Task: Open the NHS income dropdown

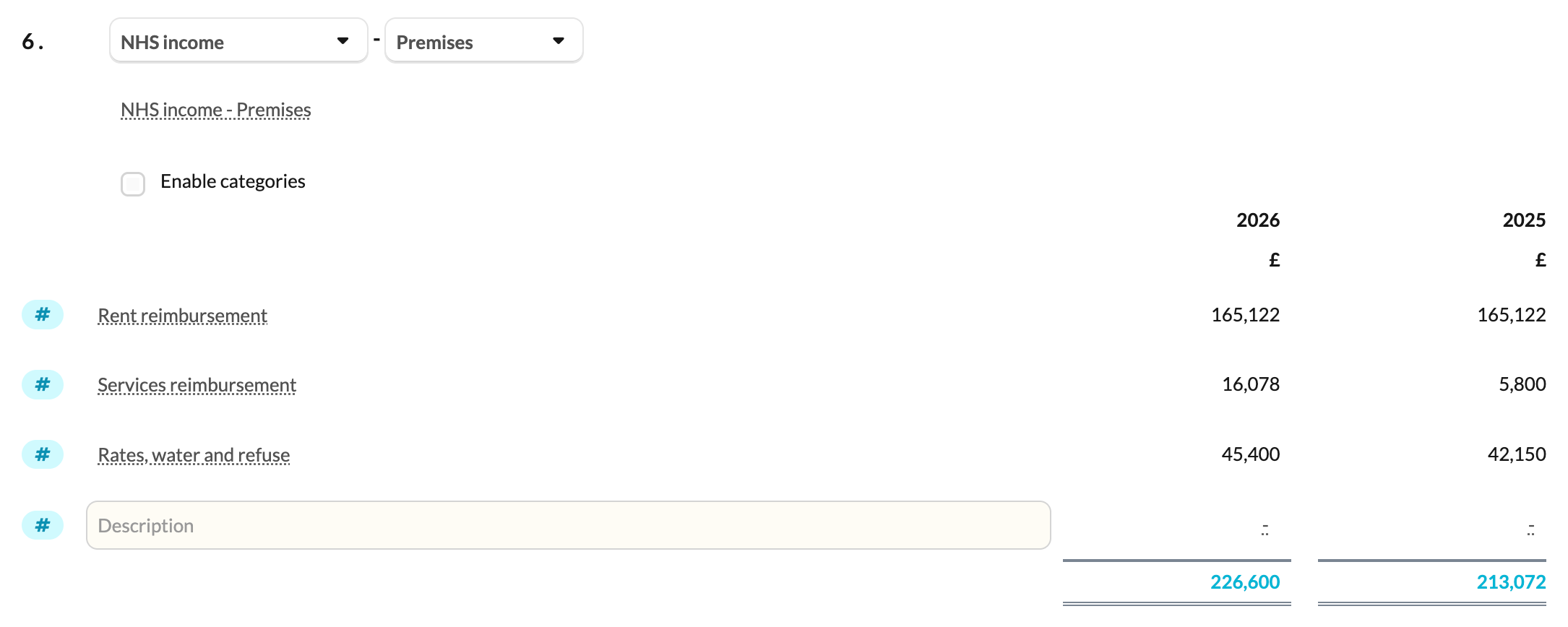Action: point(238,41)
